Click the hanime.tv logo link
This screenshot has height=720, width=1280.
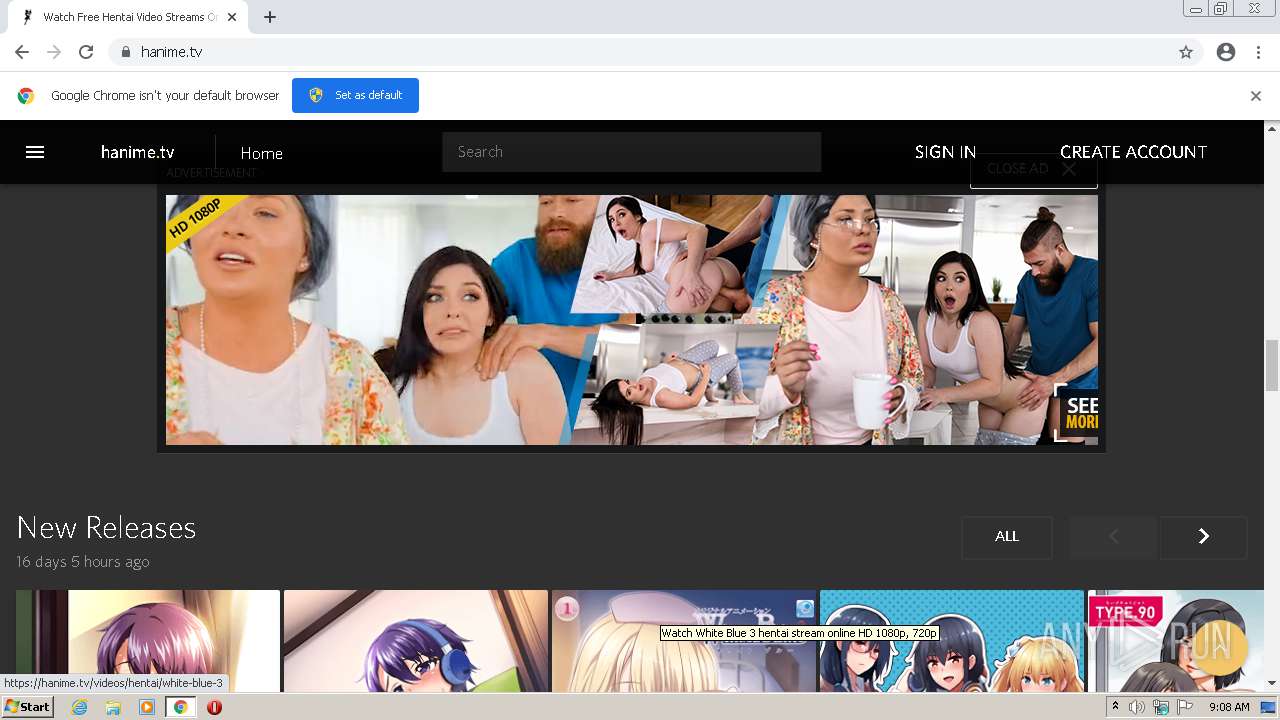point(138,152)
